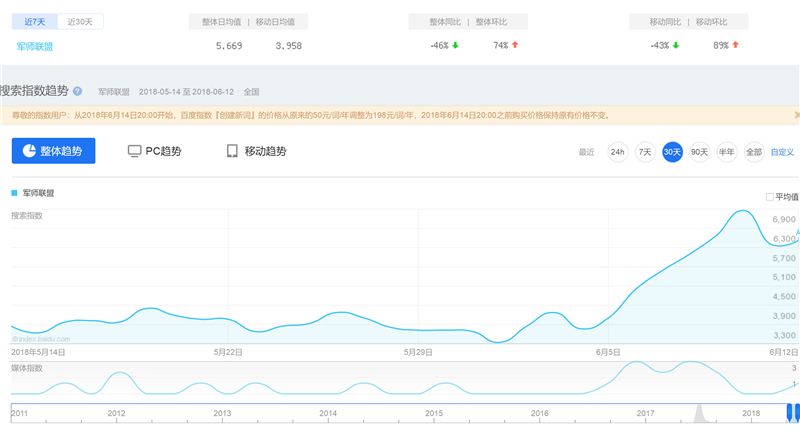Click the 整体日均值 value 5,669
800x431 pixels.
[229, 46]
